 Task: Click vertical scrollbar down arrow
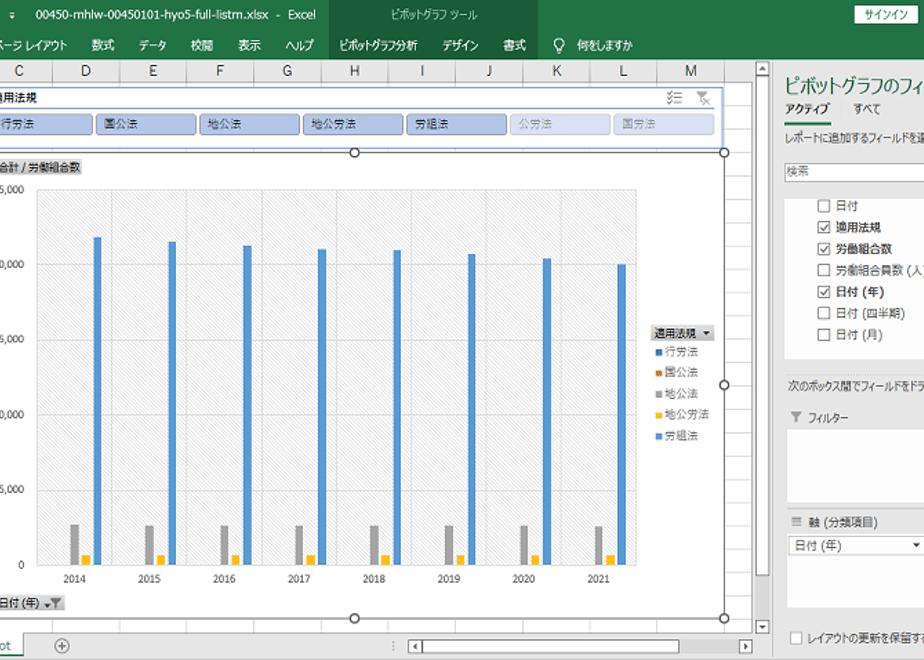pos(762,626)
